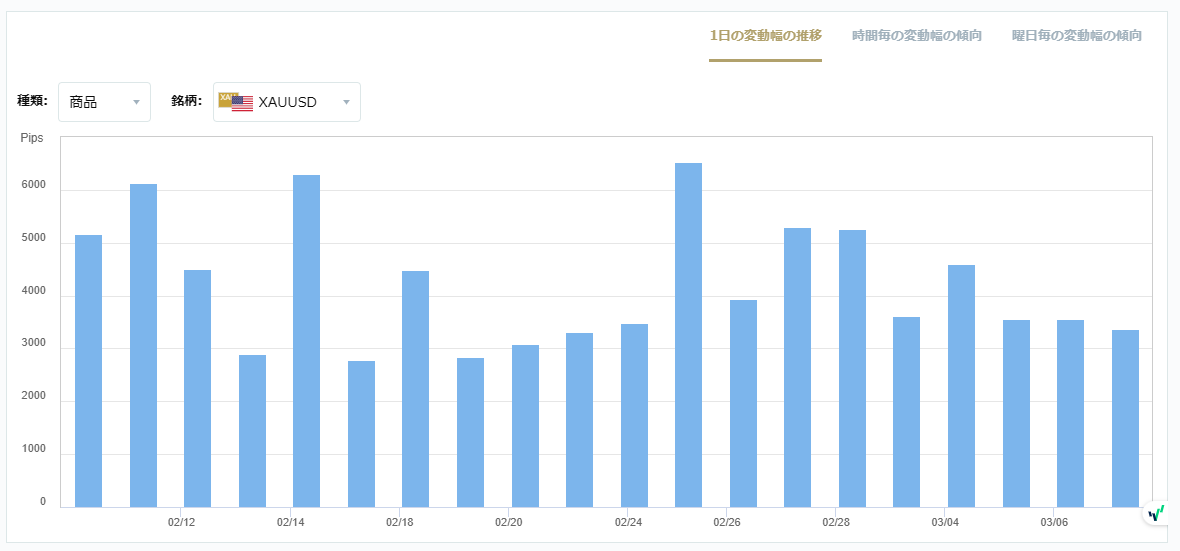Click the blue bar for 02/28
This screenshot has height=551, width=1180.
pos(852,369)
